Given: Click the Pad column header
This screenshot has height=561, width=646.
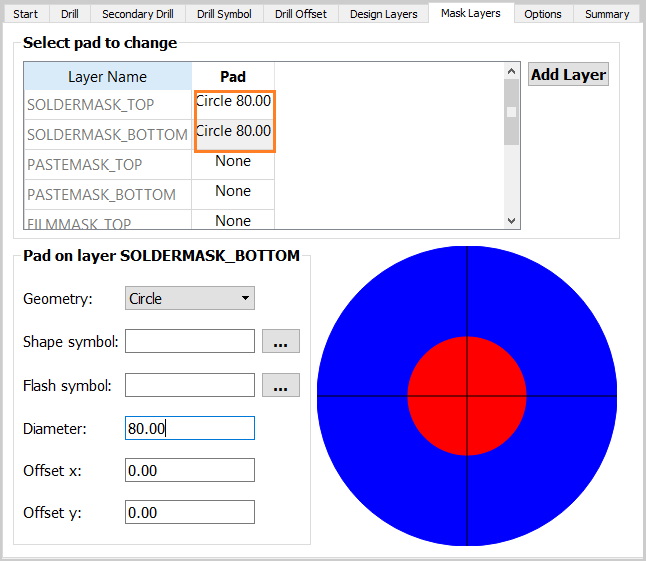Looking at the screenshot, I should pos(233,77).
